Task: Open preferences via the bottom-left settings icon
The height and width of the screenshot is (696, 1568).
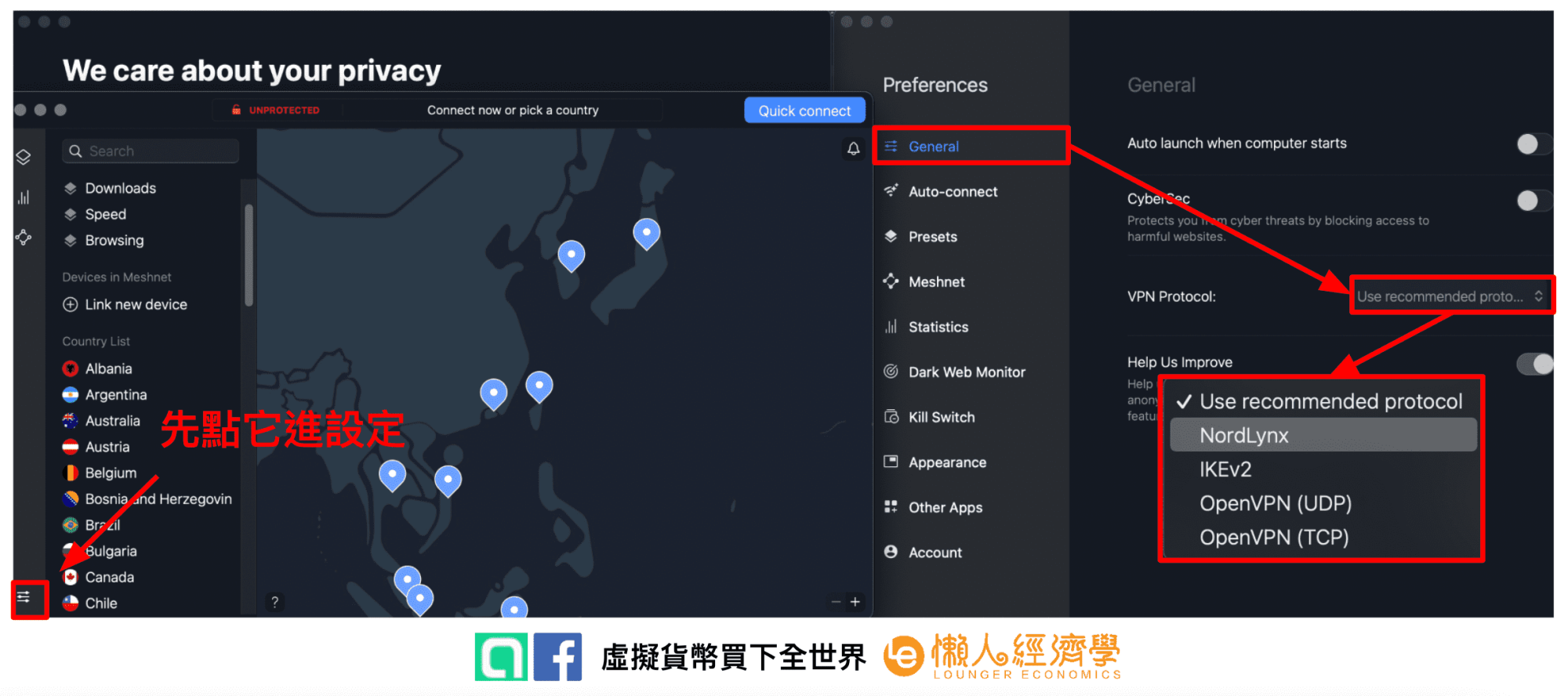Action: pos(24,597)
